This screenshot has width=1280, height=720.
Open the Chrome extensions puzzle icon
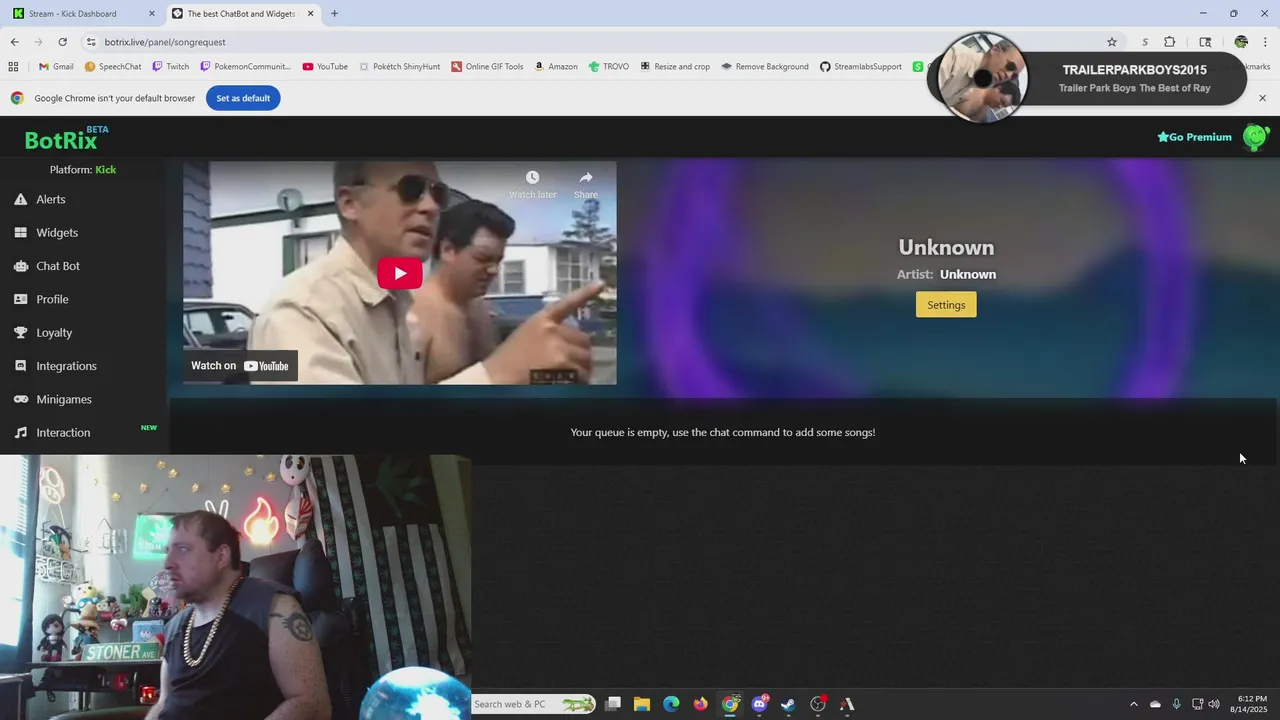click(1169, 42)
